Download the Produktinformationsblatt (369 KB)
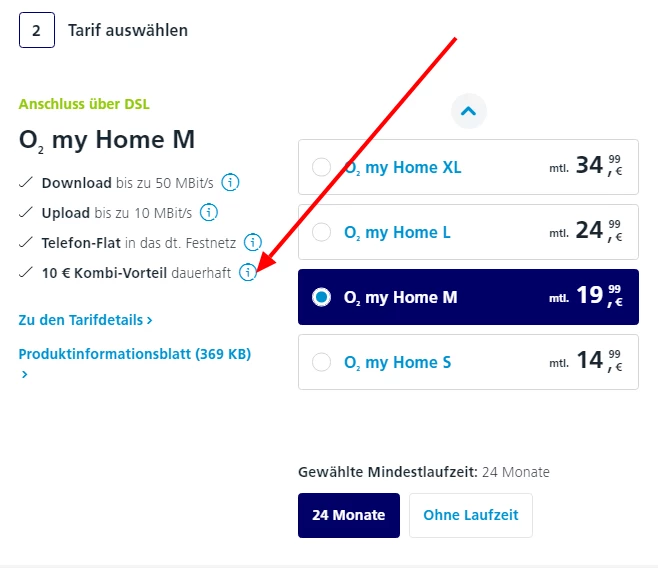 coord(134,354)
